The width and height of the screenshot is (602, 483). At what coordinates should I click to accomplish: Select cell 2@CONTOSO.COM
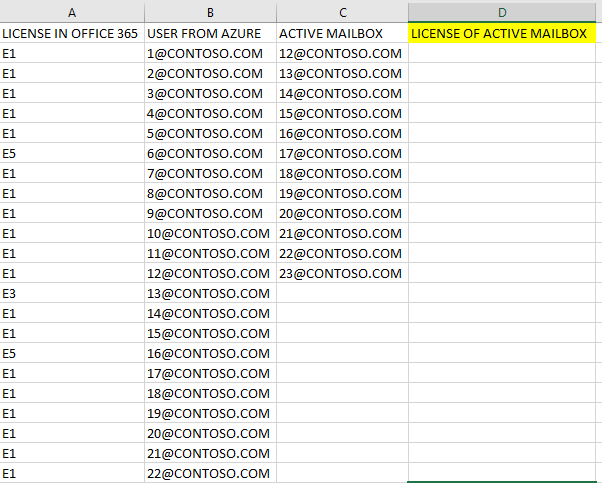210,73
